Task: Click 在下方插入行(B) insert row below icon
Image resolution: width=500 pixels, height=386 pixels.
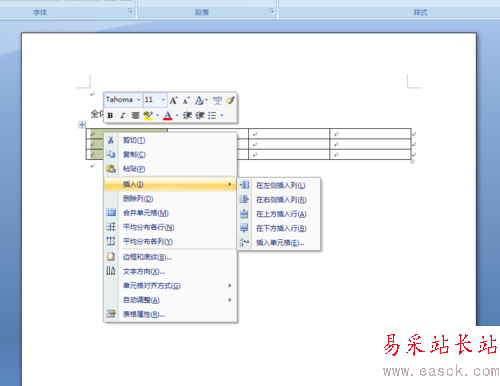Action: (244, 228)
